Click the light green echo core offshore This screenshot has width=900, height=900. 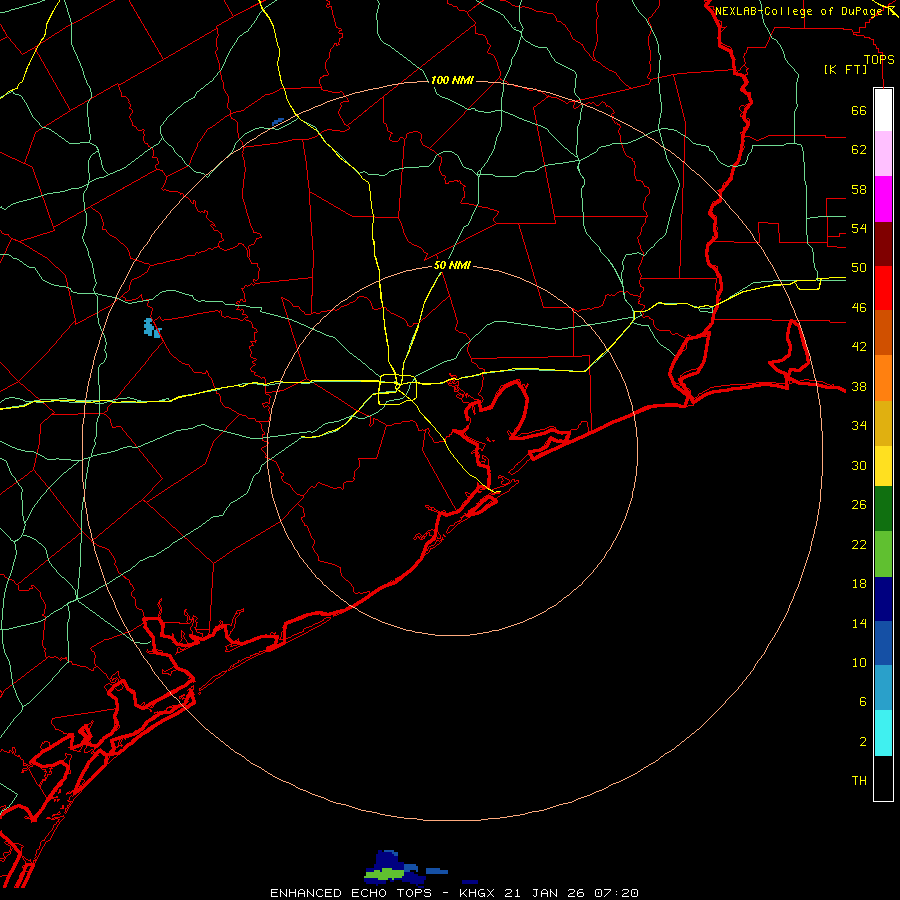385,873
